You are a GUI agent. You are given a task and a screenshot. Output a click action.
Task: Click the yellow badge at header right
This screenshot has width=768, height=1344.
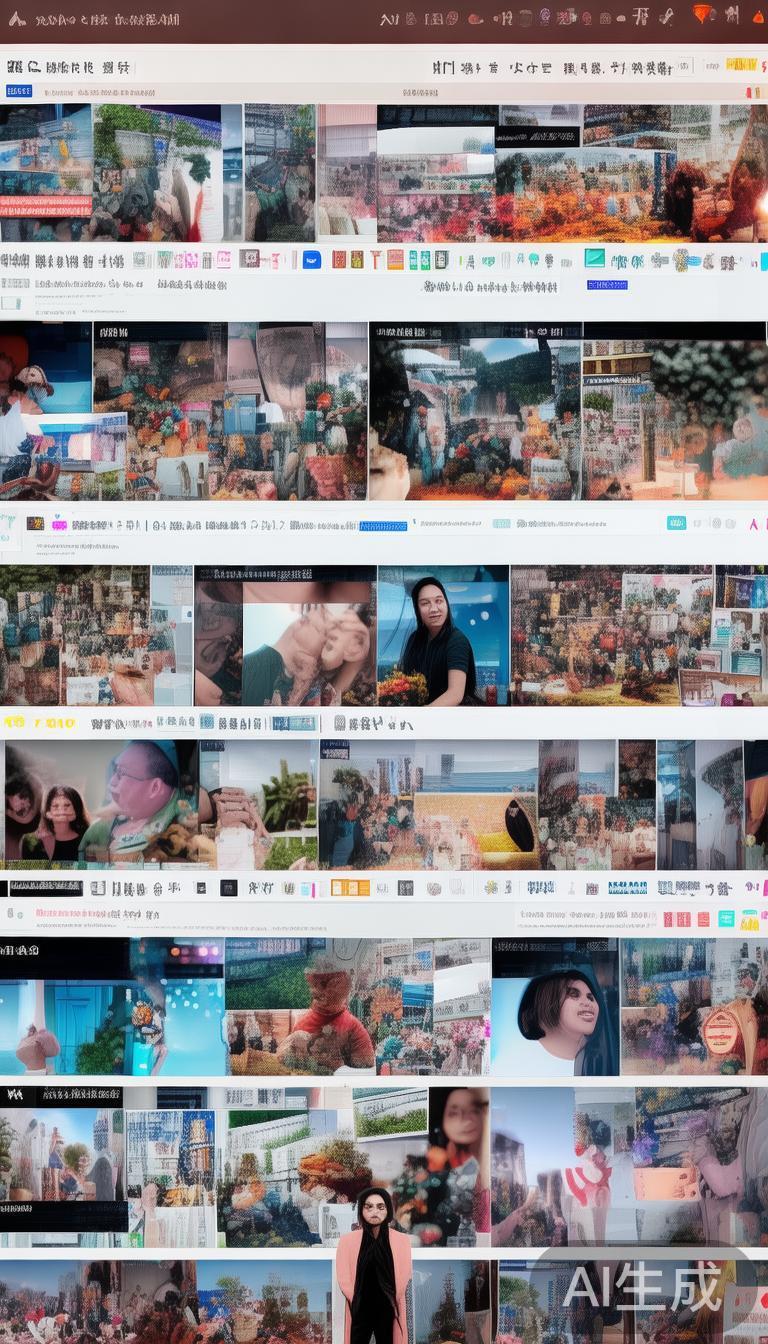pos(741,64)
